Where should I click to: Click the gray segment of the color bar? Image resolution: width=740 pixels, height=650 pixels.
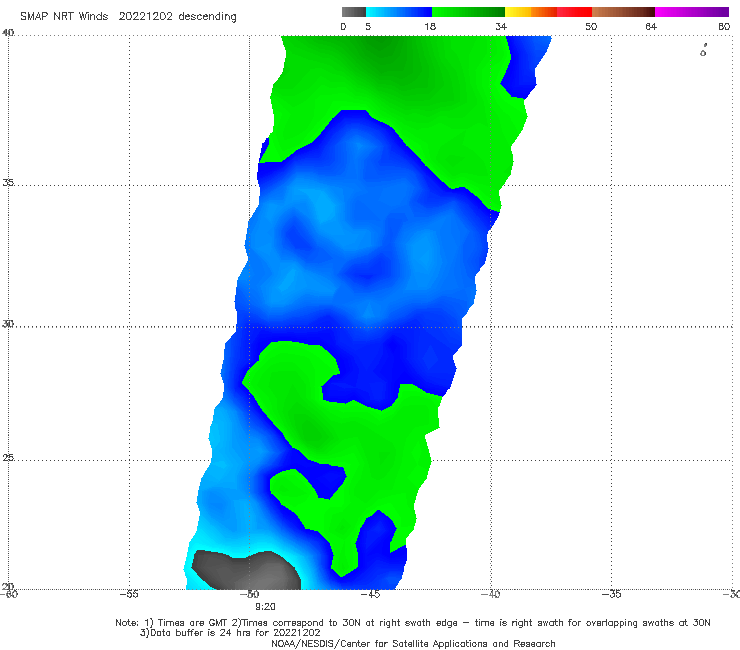(x=354, y=12)
